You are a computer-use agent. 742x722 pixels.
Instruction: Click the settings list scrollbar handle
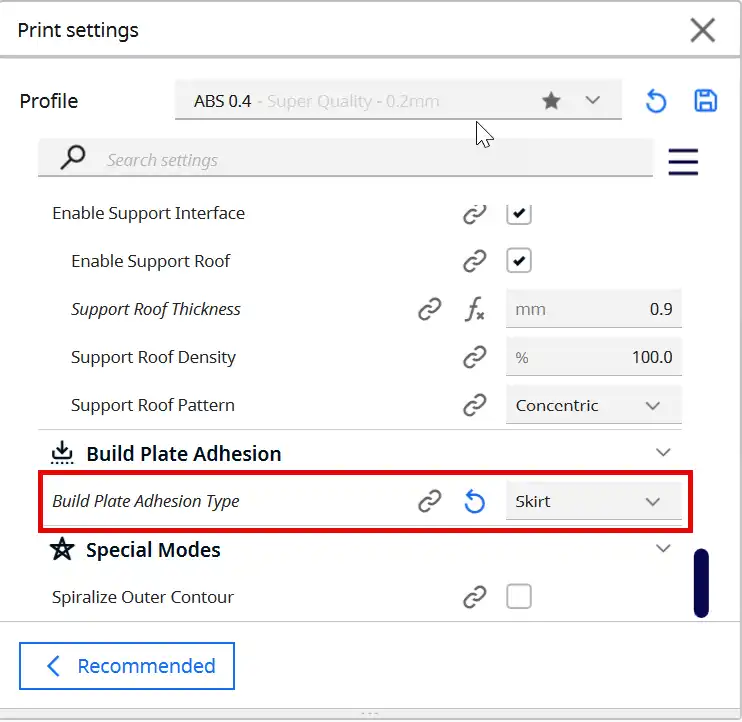click(701, 583)
